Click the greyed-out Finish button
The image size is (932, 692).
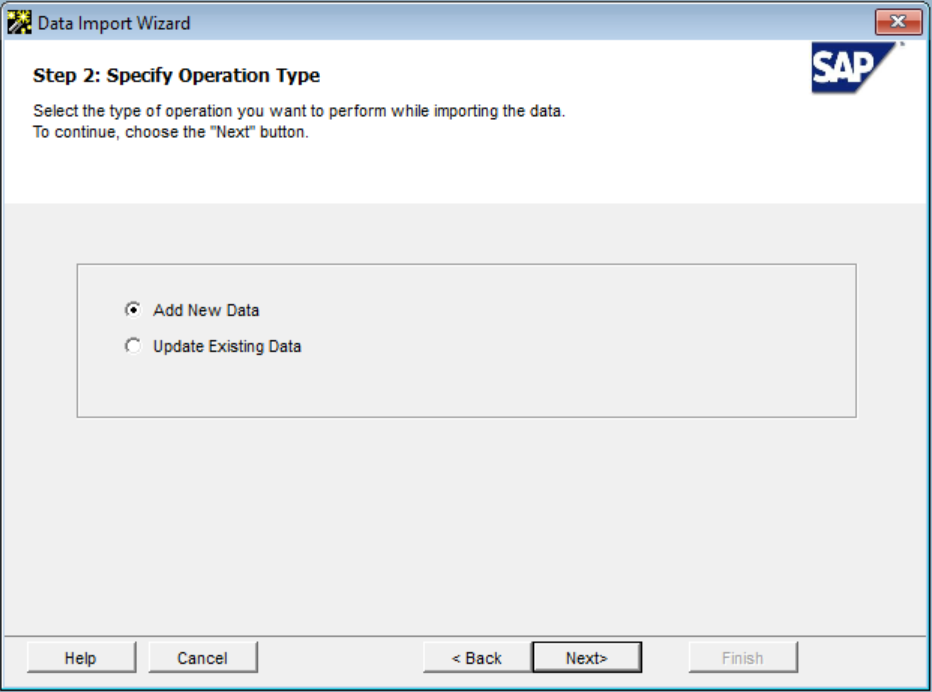(x=743, y=658)
